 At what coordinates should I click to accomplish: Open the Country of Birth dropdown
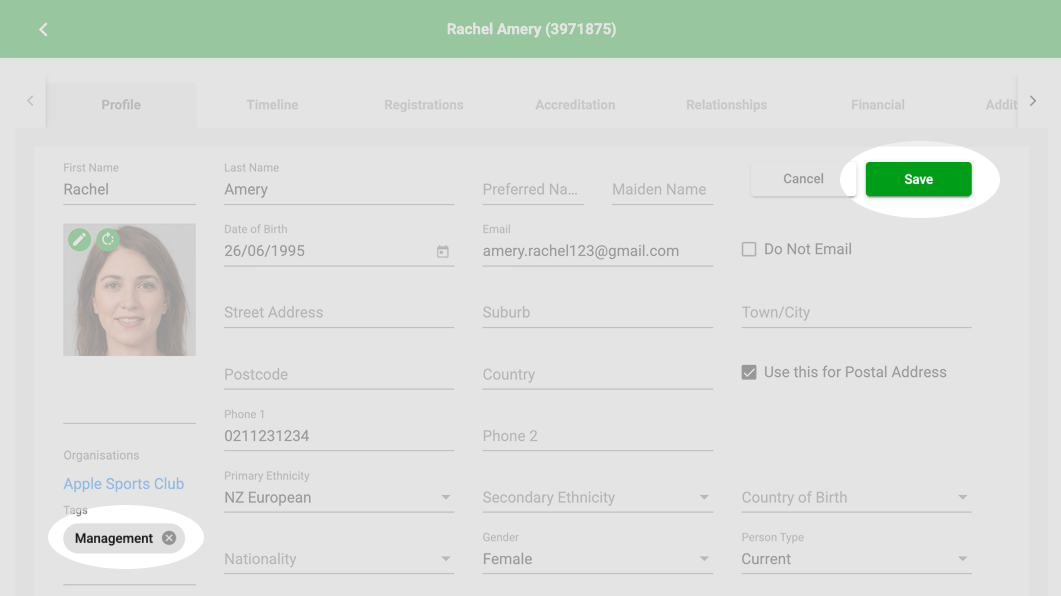click(856, 497)
